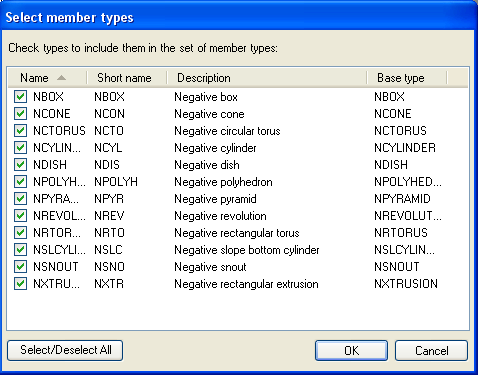Click the NSLC short name cell
478x375 pixels.
click(108, 250)
